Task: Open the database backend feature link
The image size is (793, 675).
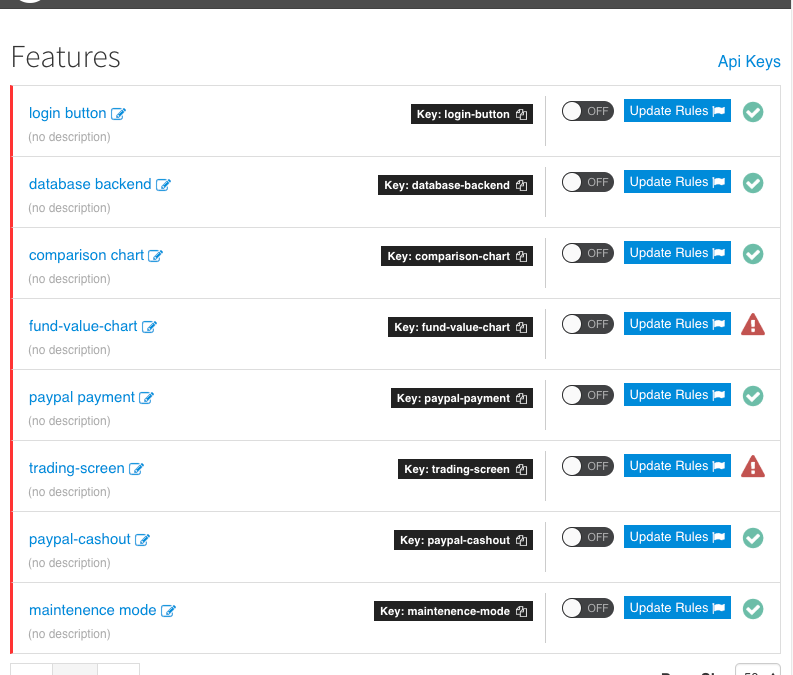Action: (90, 184)
